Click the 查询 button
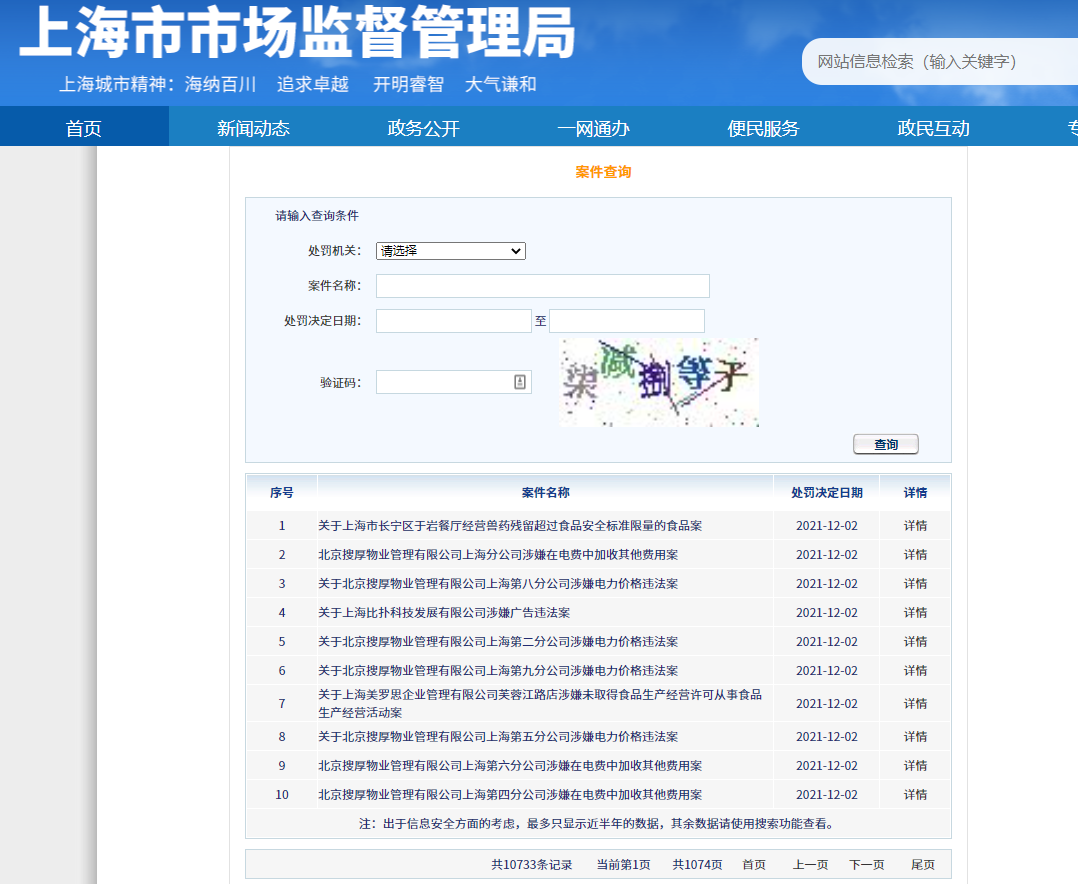 pyautogui.click(x=886, y=445)
